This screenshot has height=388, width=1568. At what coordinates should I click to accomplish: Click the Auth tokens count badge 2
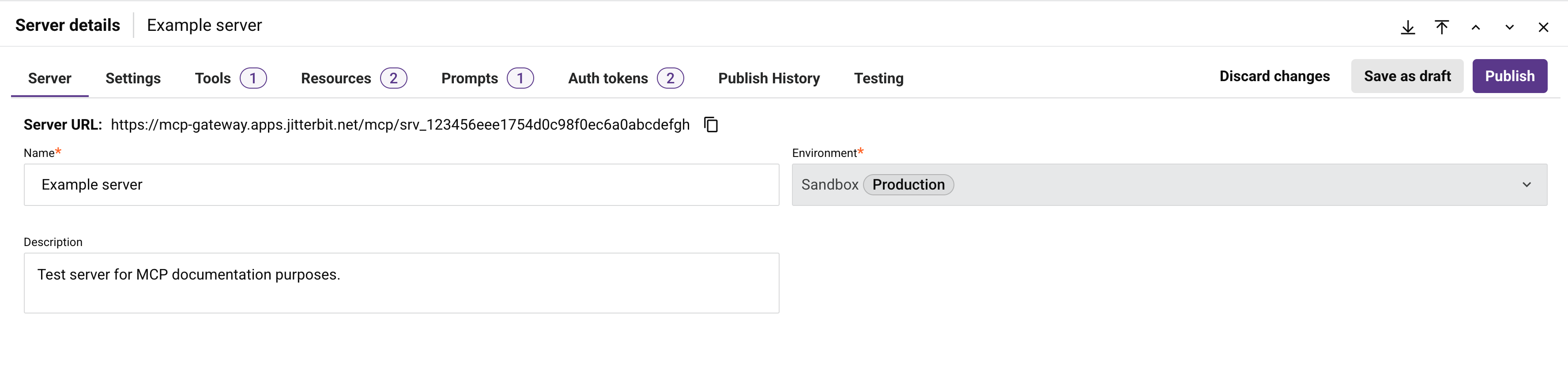(671, 78)
